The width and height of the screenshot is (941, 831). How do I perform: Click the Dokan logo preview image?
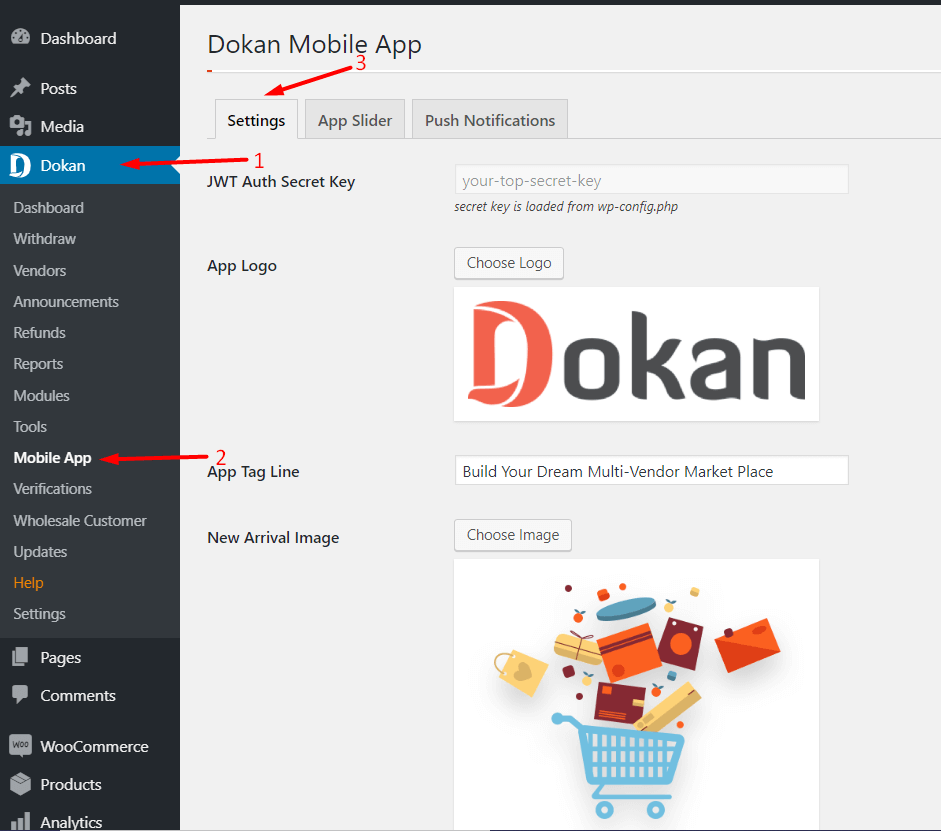coord(636,353)
